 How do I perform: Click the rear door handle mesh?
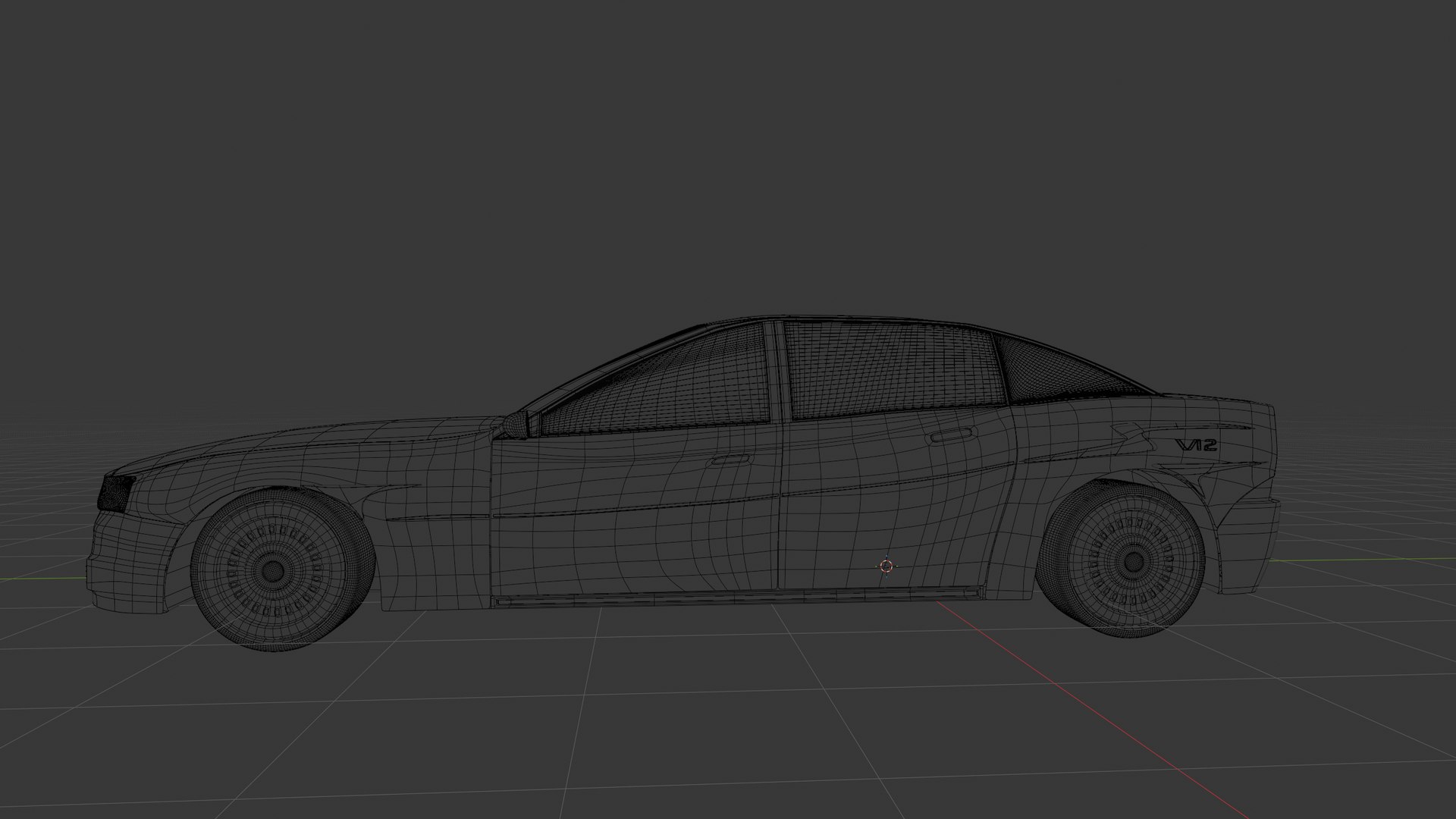952,436
